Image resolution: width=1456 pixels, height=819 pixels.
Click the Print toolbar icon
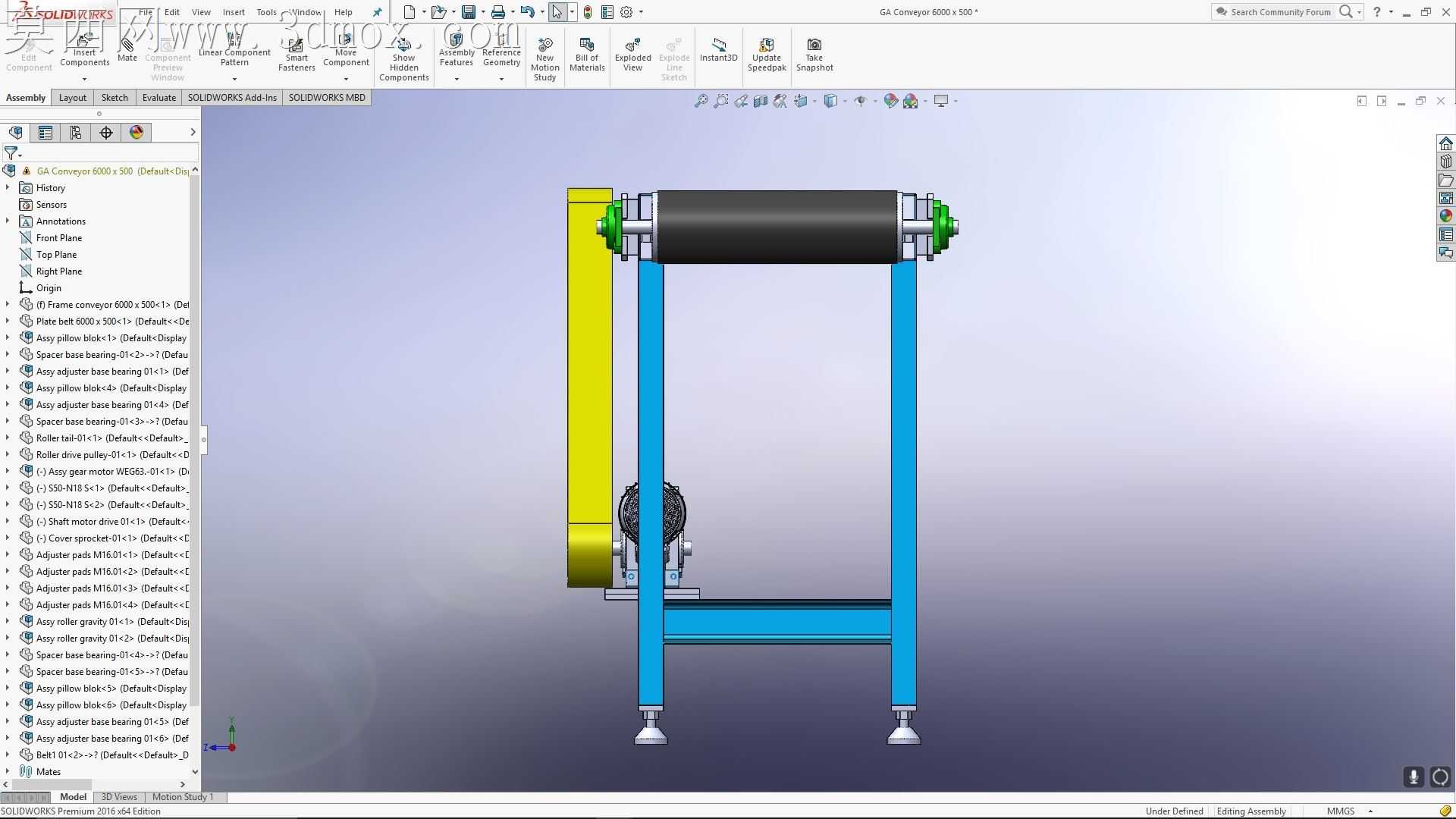coord(498,12)
